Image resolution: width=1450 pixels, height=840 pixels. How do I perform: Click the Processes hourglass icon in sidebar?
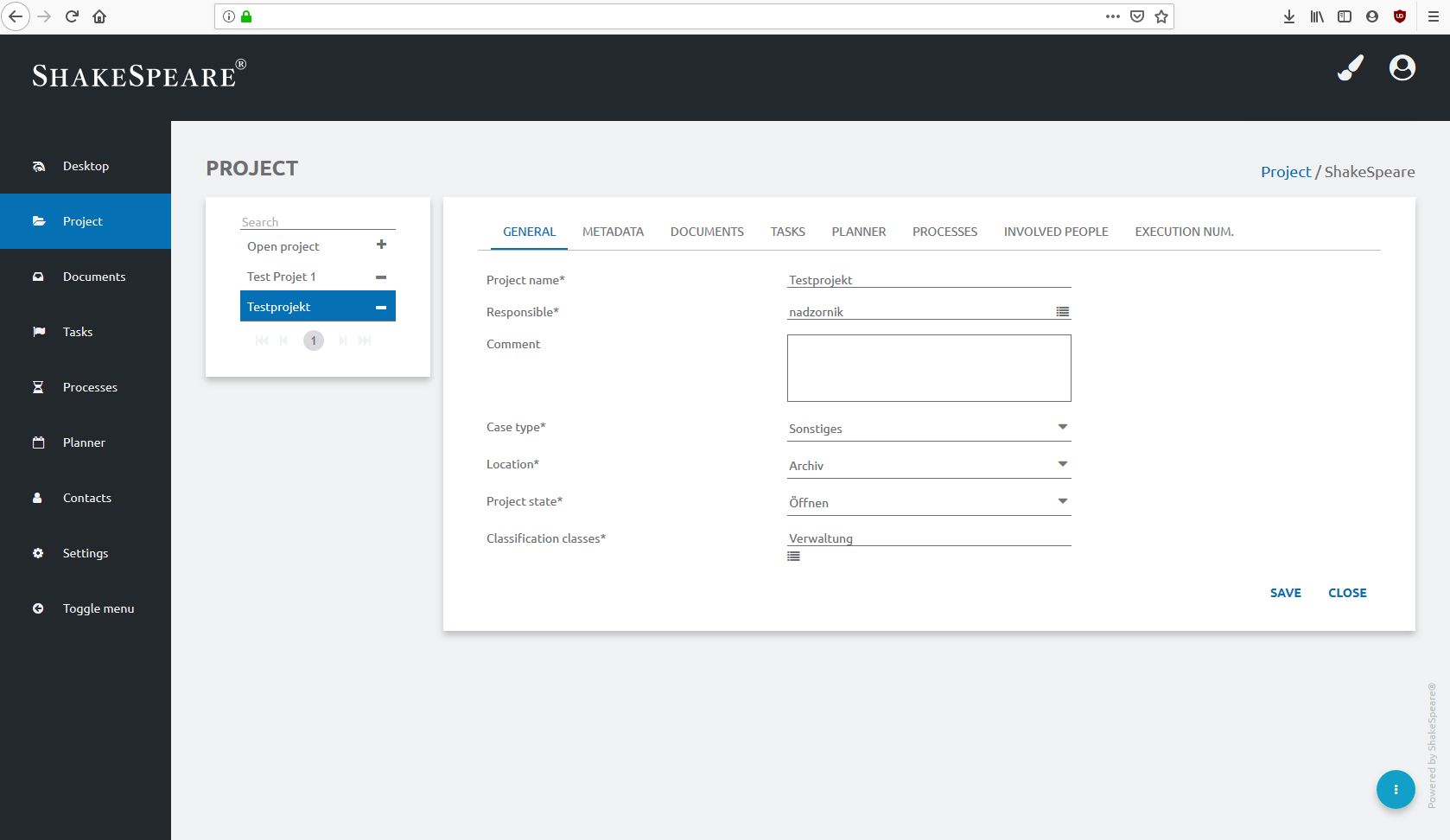click(38, 387)
